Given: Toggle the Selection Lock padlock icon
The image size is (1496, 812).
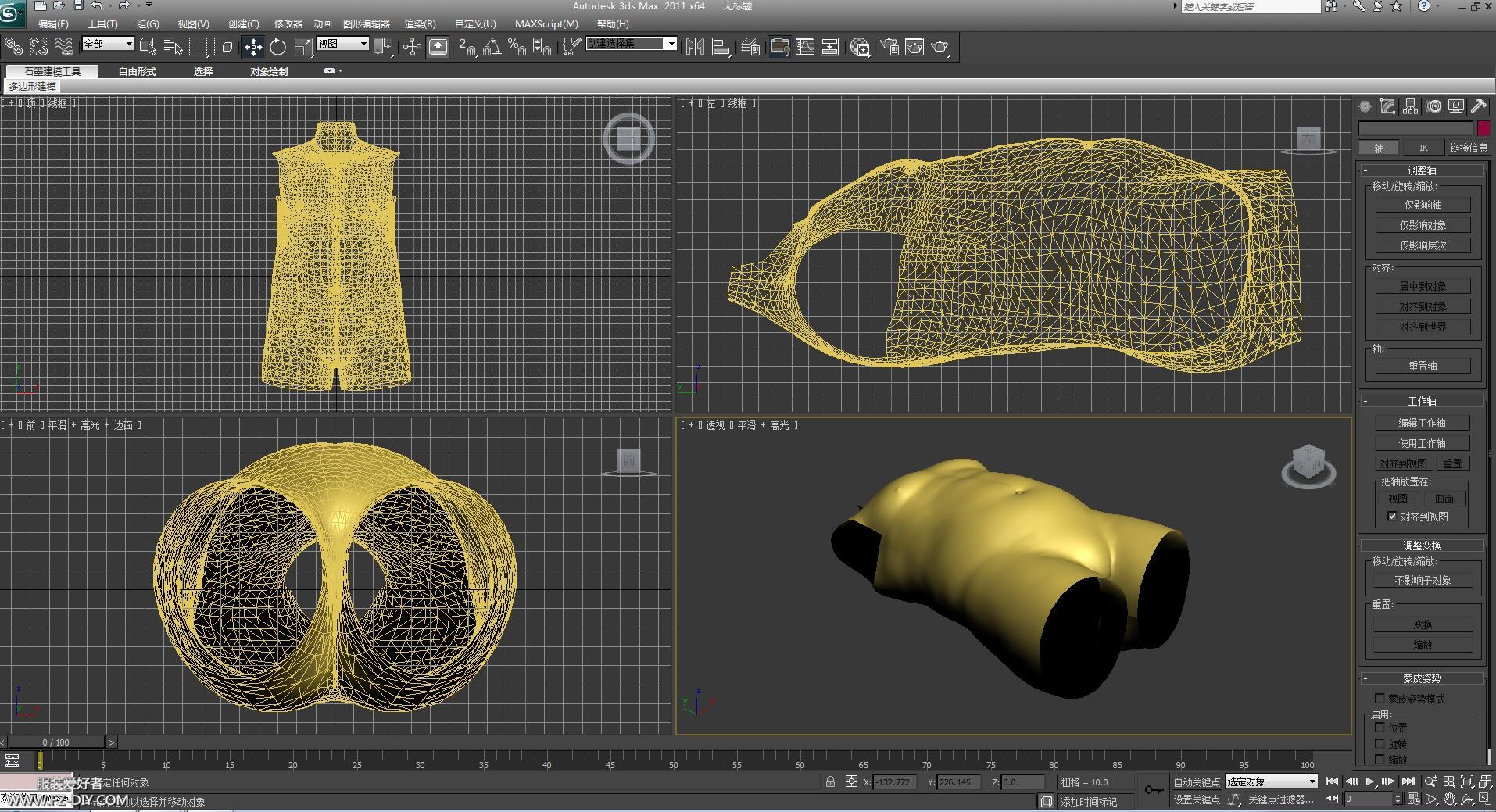Looking at the screenshot, I should tap(830, 782).
